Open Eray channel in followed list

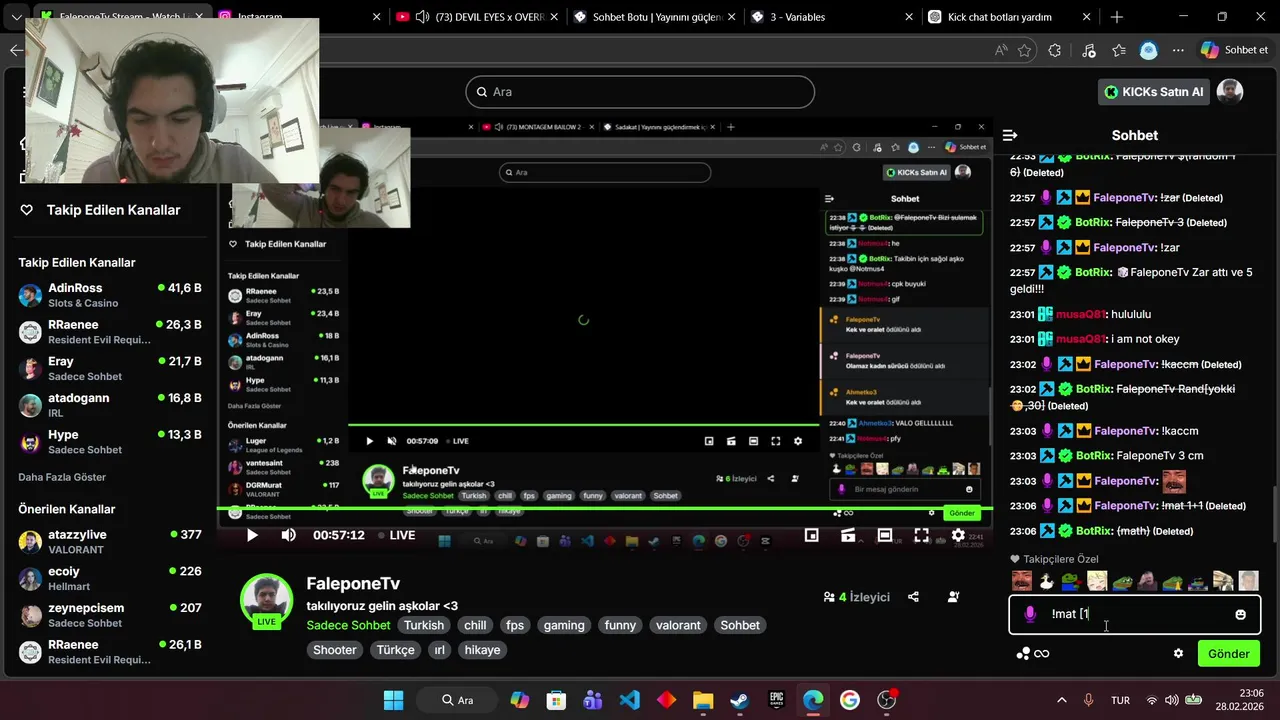110,368
